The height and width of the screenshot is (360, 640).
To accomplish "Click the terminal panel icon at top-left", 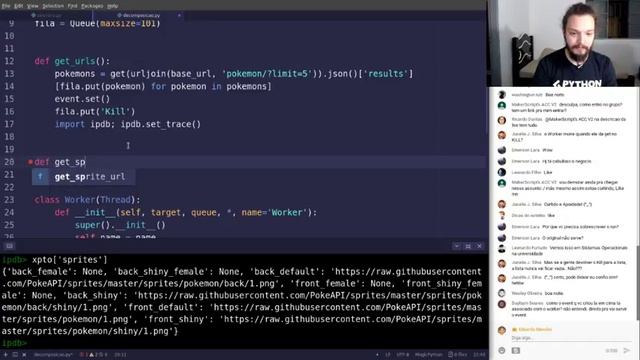I will 9,246.
